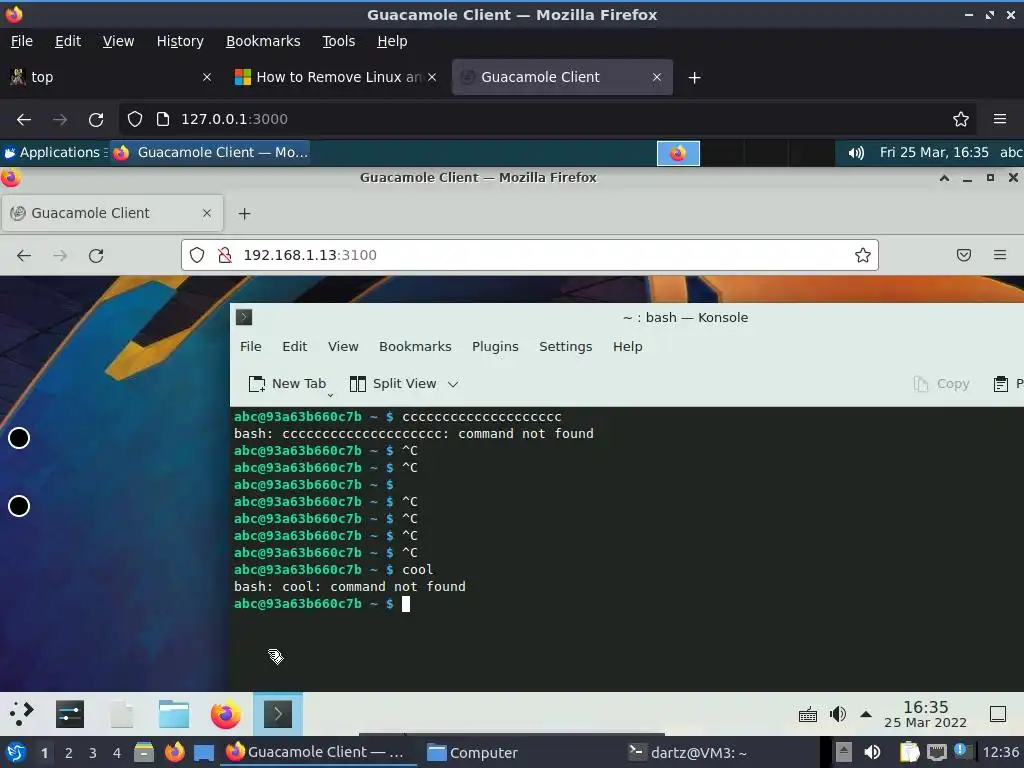The width and height of the screenshot is (1024, 768).
Task: Open the Konsole File menu
Action: [x=250, y=347]
